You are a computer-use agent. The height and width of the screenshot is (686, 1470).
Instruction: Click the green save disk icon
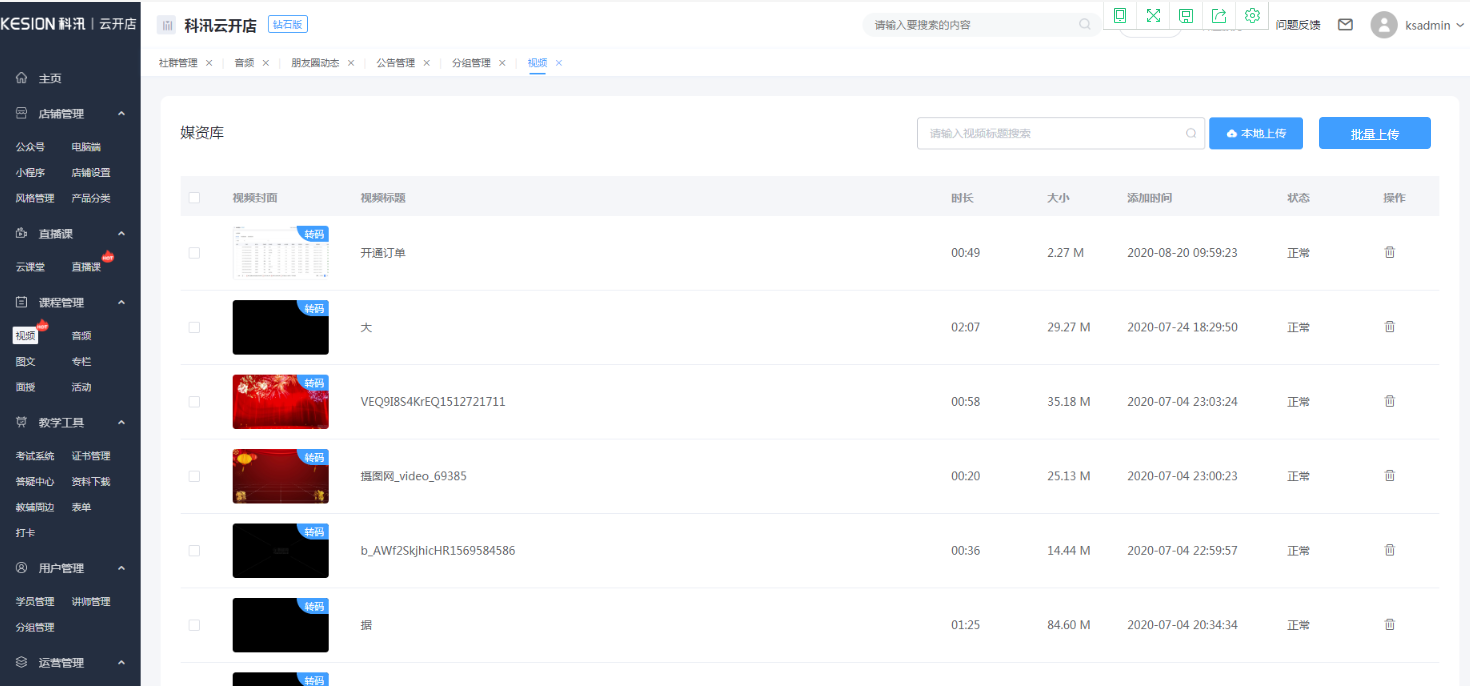pyautogui.click(x=1186, y=15)
